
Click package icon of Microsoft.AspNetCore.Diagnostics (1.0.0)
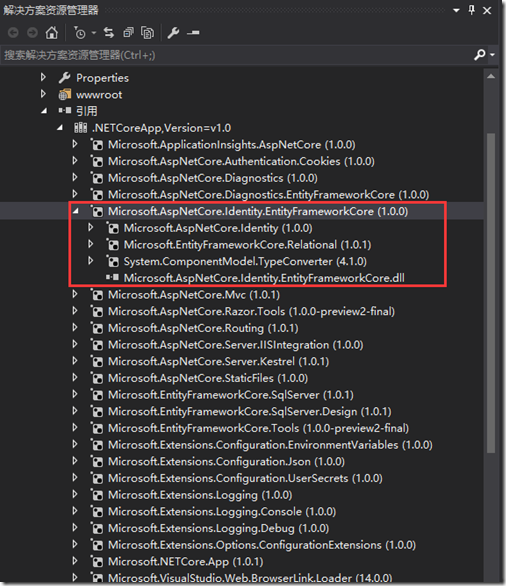pos(97,178)
